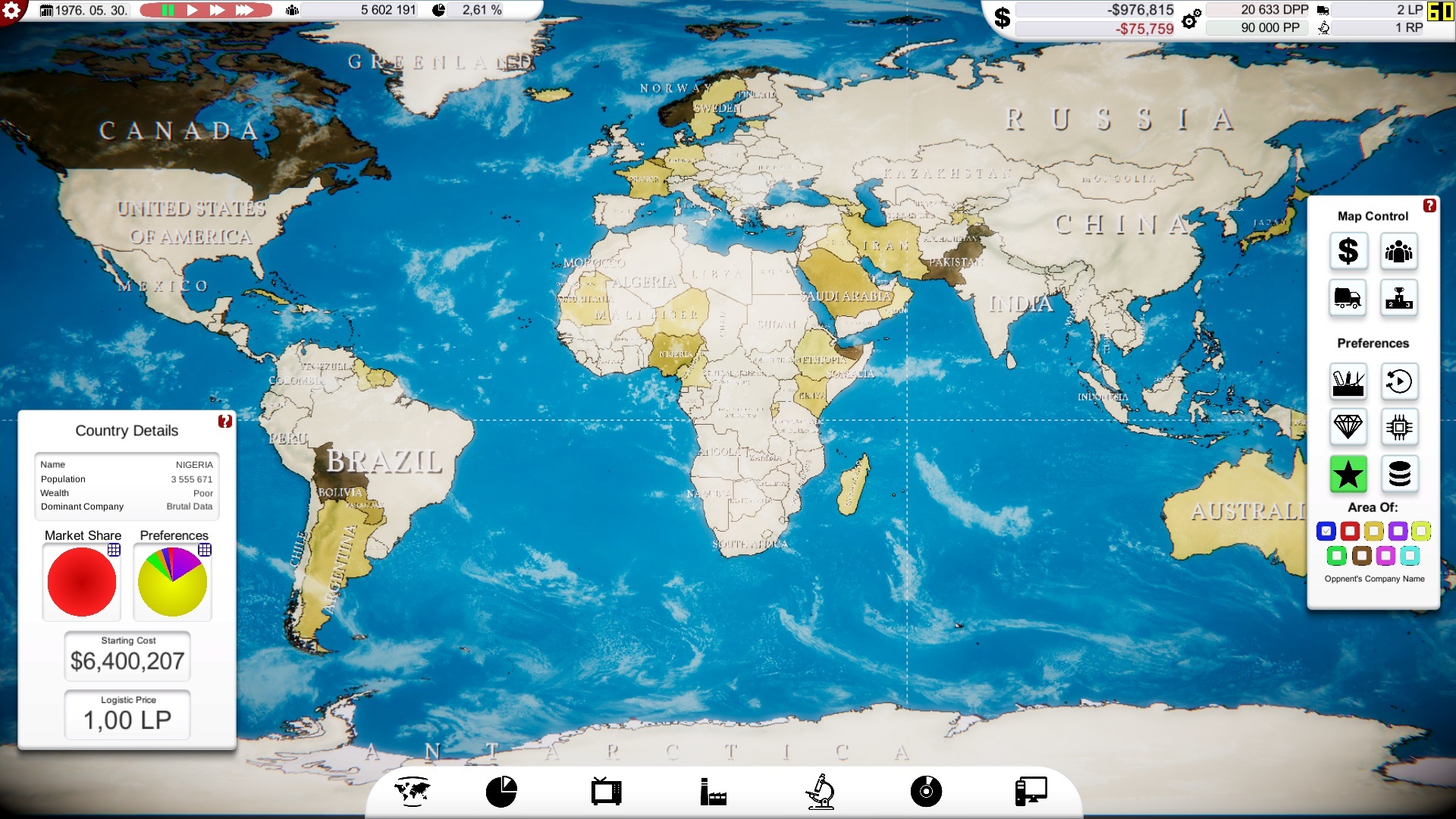Viewport: 1456px width, 819px height.
Task: Enable the red company area checkbox
Action: tap(1350, 531)
